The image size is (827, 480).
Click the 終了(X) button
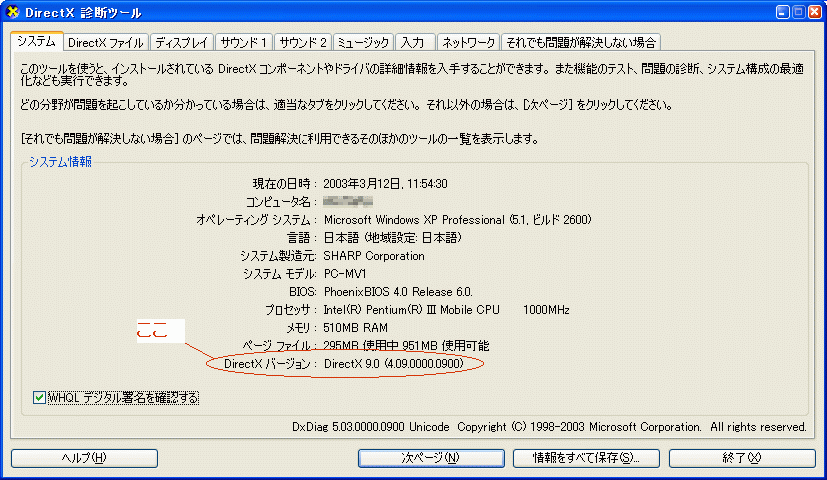coord(742,458)
